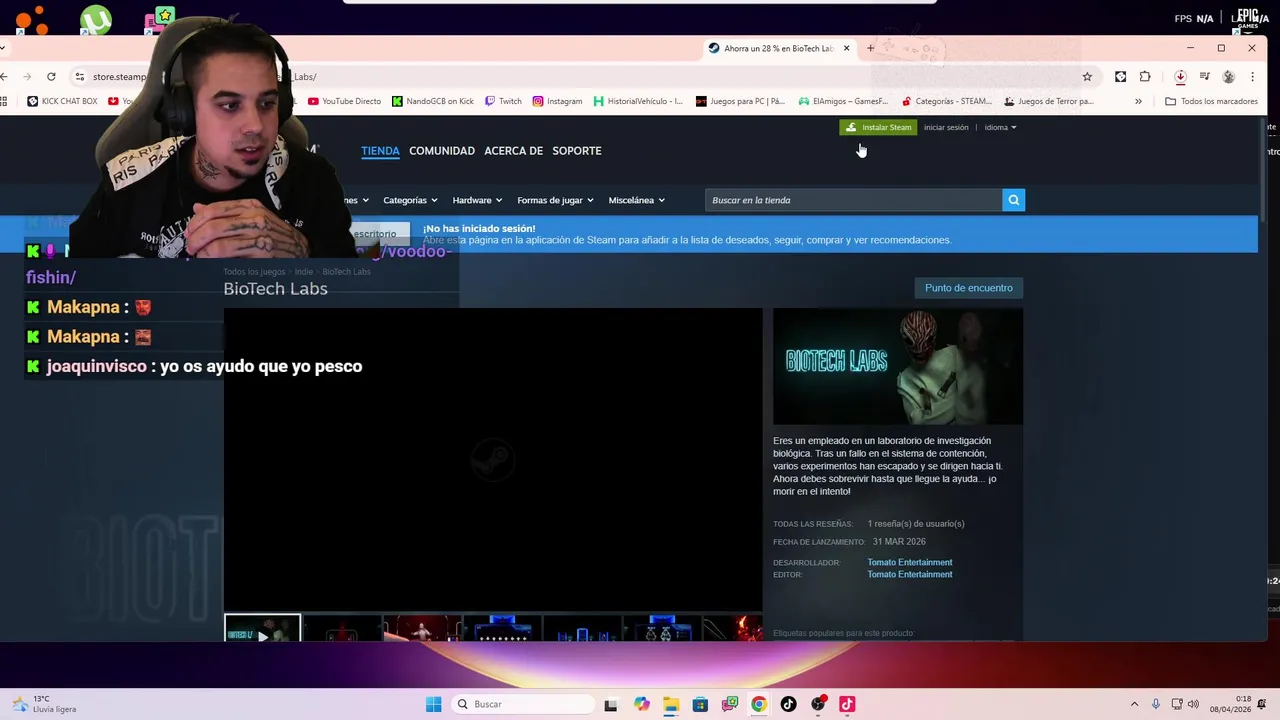Open the NandoGCB on Kick bookmark

click(433, 101)
